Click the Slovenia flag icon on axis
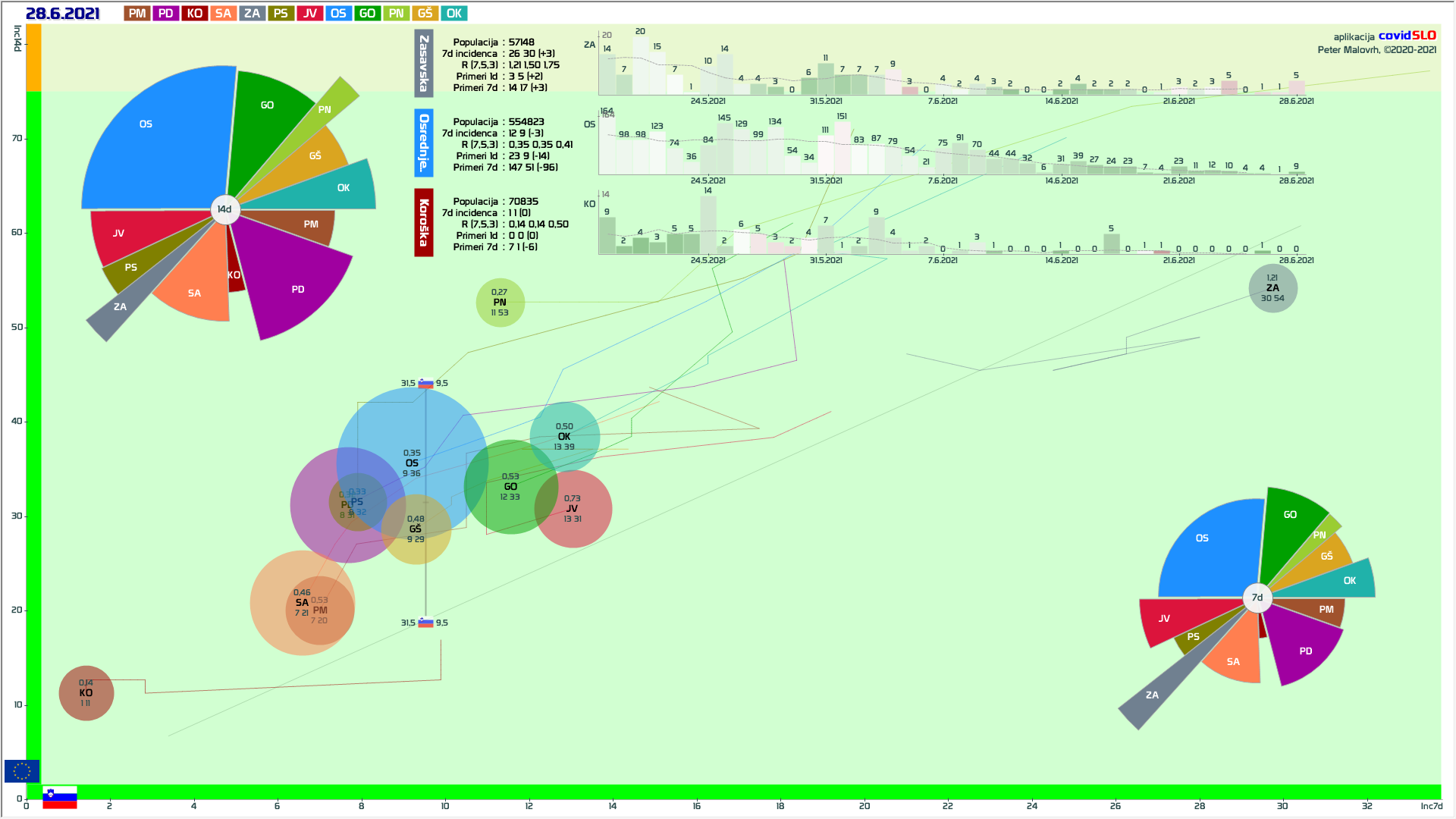 pos(60,796)
